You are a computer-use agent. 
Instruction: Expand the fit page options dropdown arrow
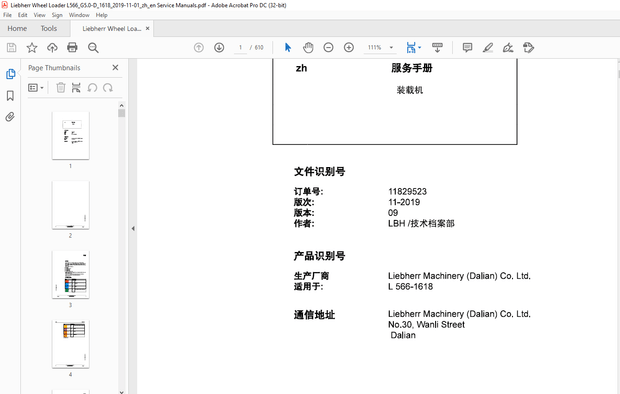coord(420,47)
